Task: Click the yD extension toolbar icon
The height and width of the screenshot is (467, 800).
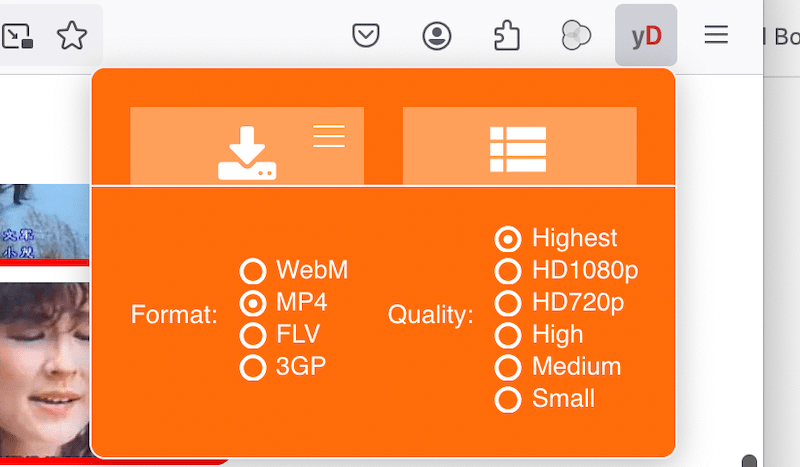Action: pyautogui.click(x=646, y=36)
